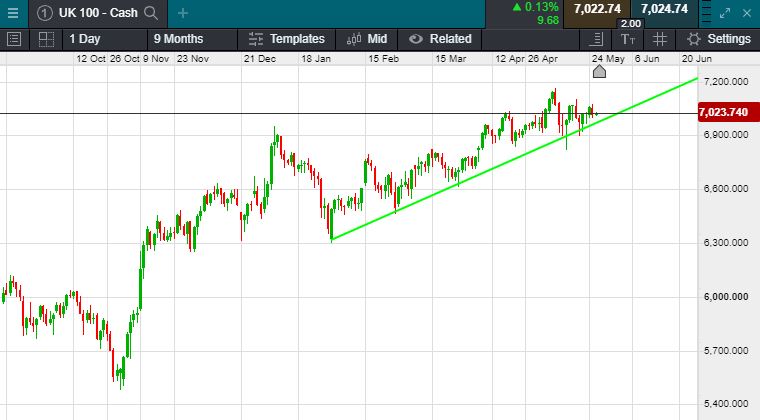Image resolution: width=760 pixels, height=420 pixels.
Task: Select the text annotation tool
Action: pos(628,39)
